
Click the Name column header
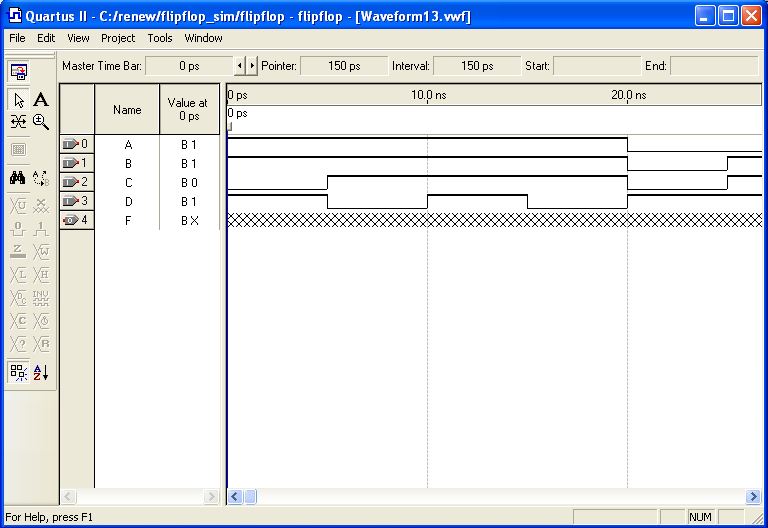127,109
